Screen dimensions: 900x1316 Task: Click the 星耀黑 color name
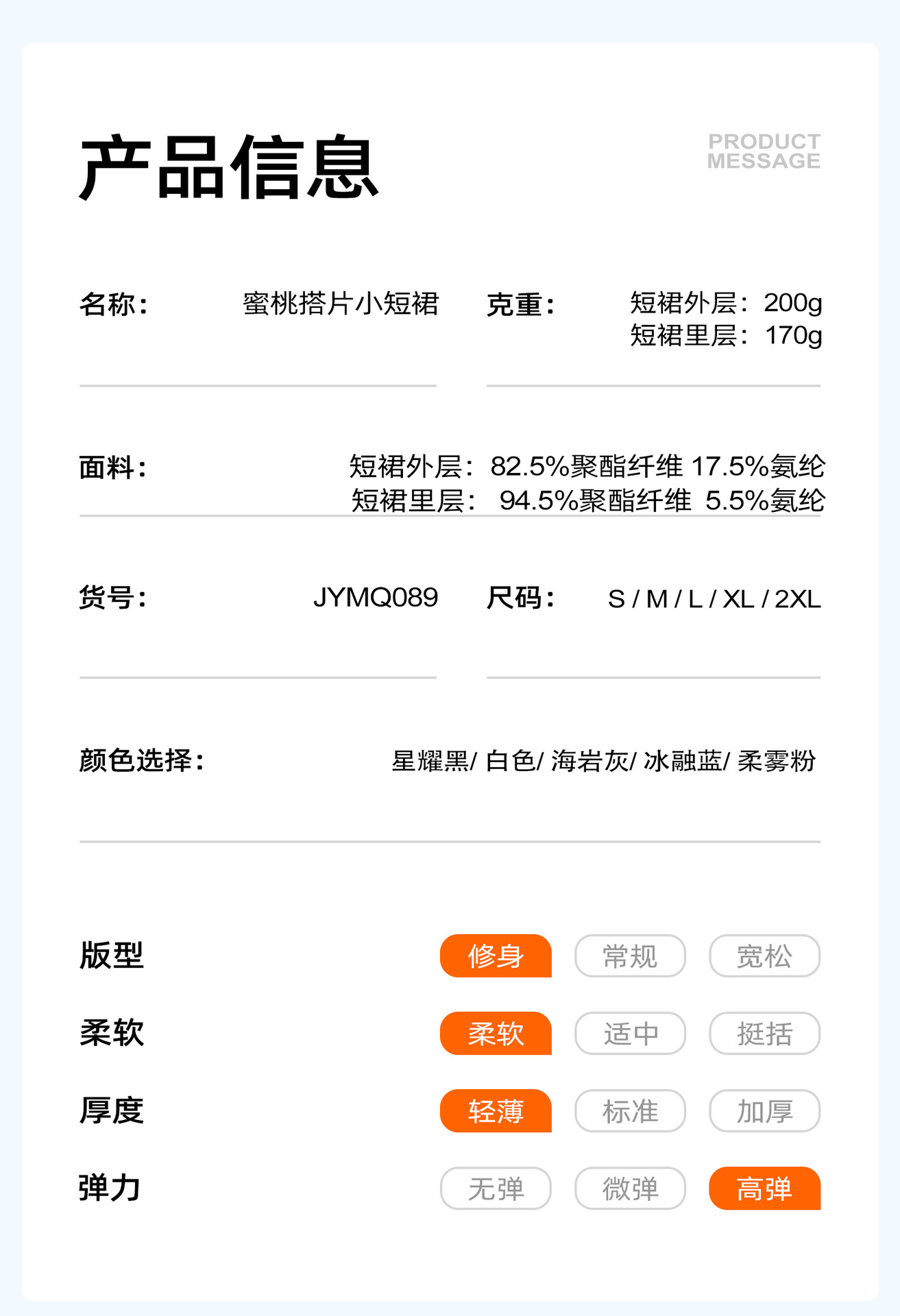(430, 761)
